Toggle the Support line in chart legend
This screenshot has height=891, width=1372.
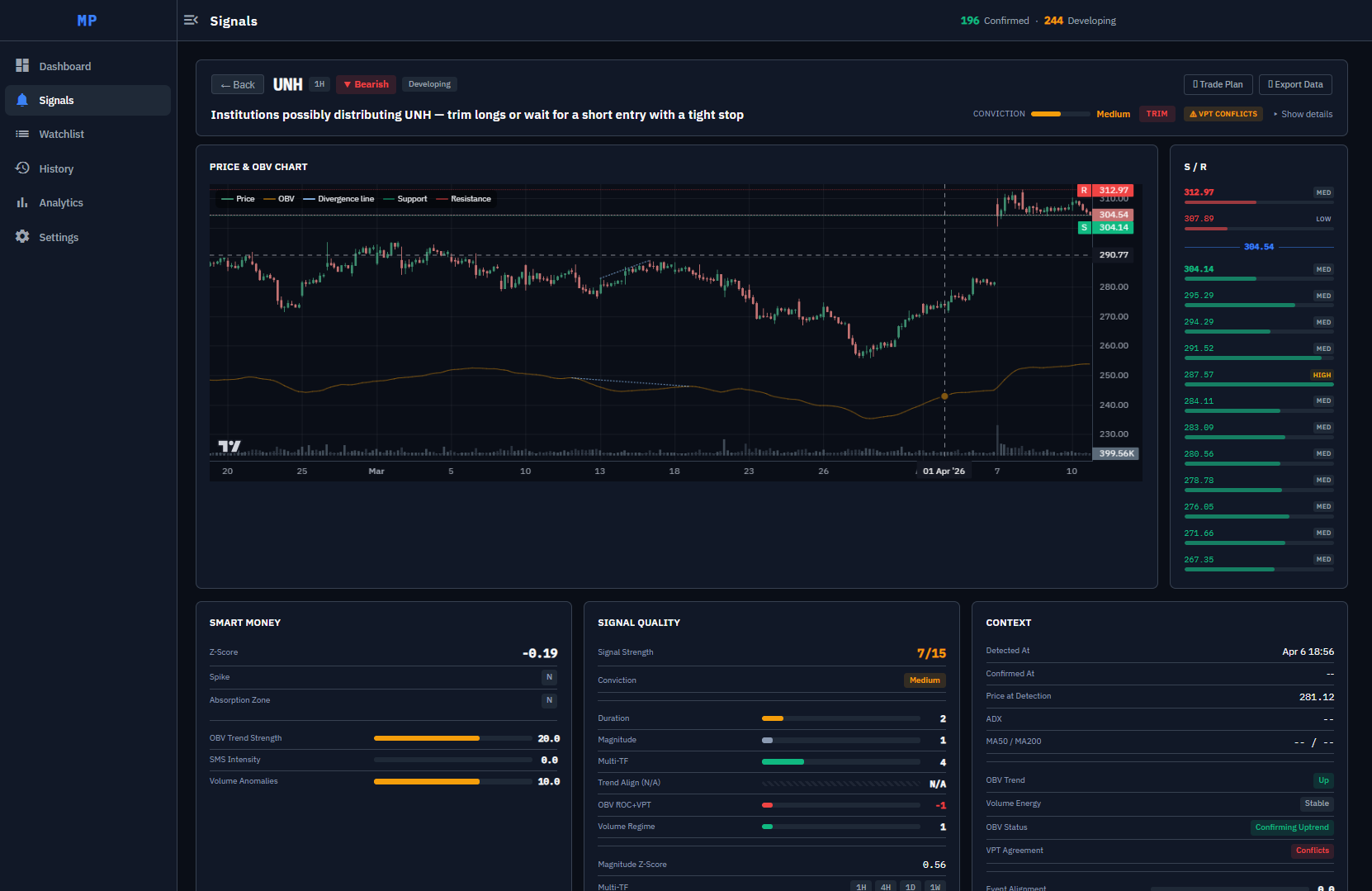[405, 199]
